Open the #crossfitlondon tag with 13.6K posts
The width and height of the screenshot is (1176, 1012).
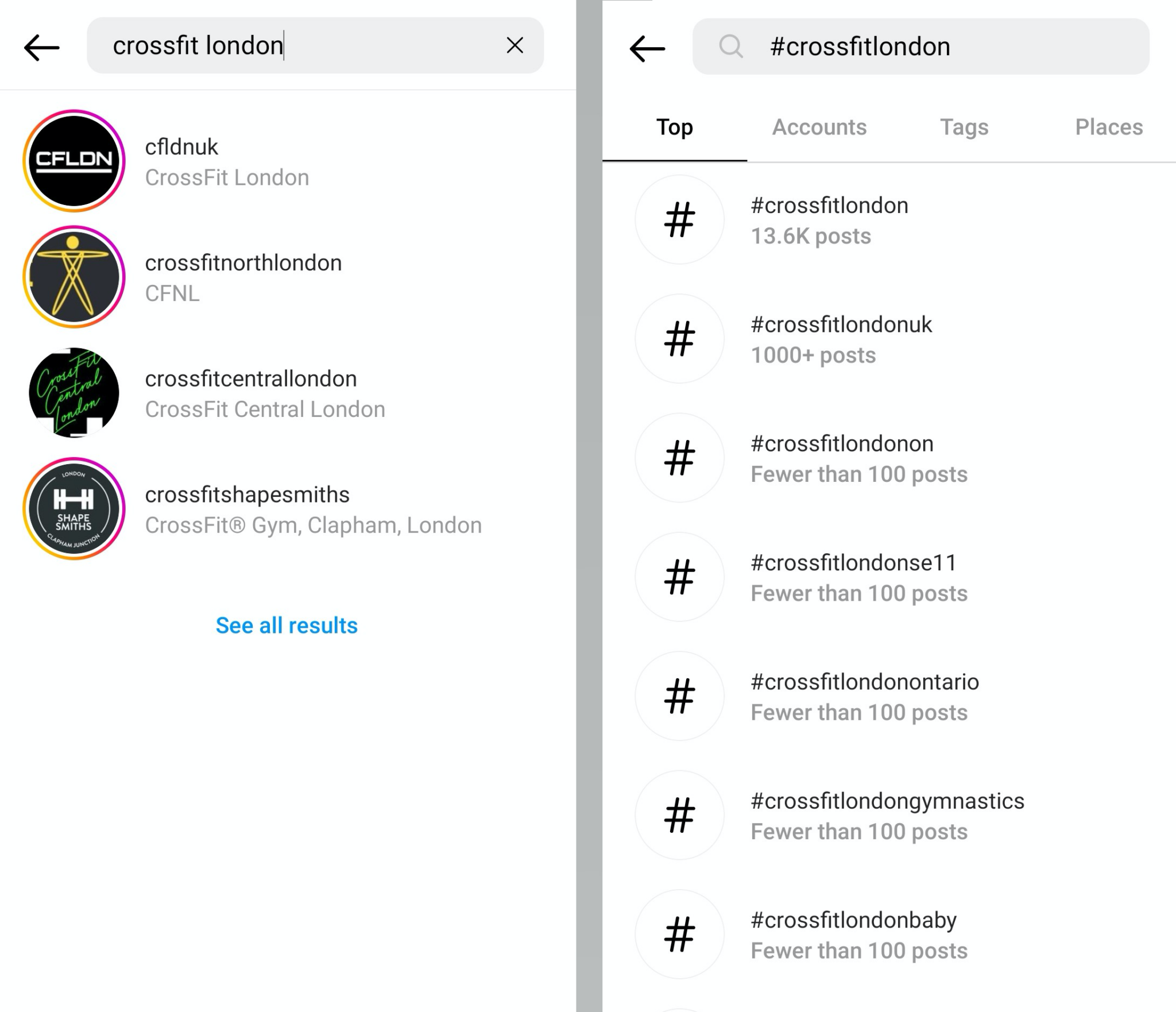coord(829,220)
